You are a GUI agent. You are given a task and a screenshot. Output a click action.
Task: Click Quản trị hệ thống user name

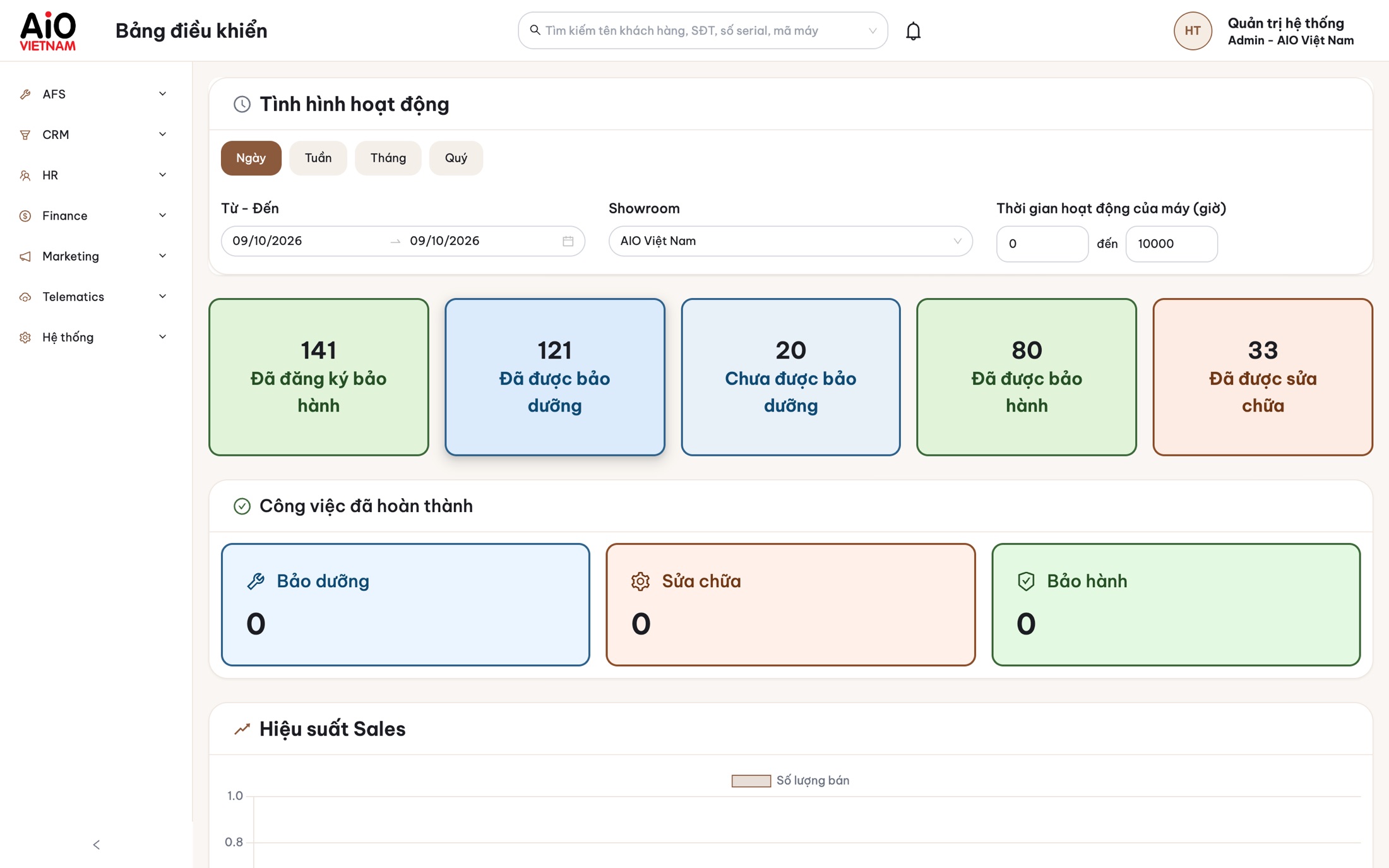1285,23
